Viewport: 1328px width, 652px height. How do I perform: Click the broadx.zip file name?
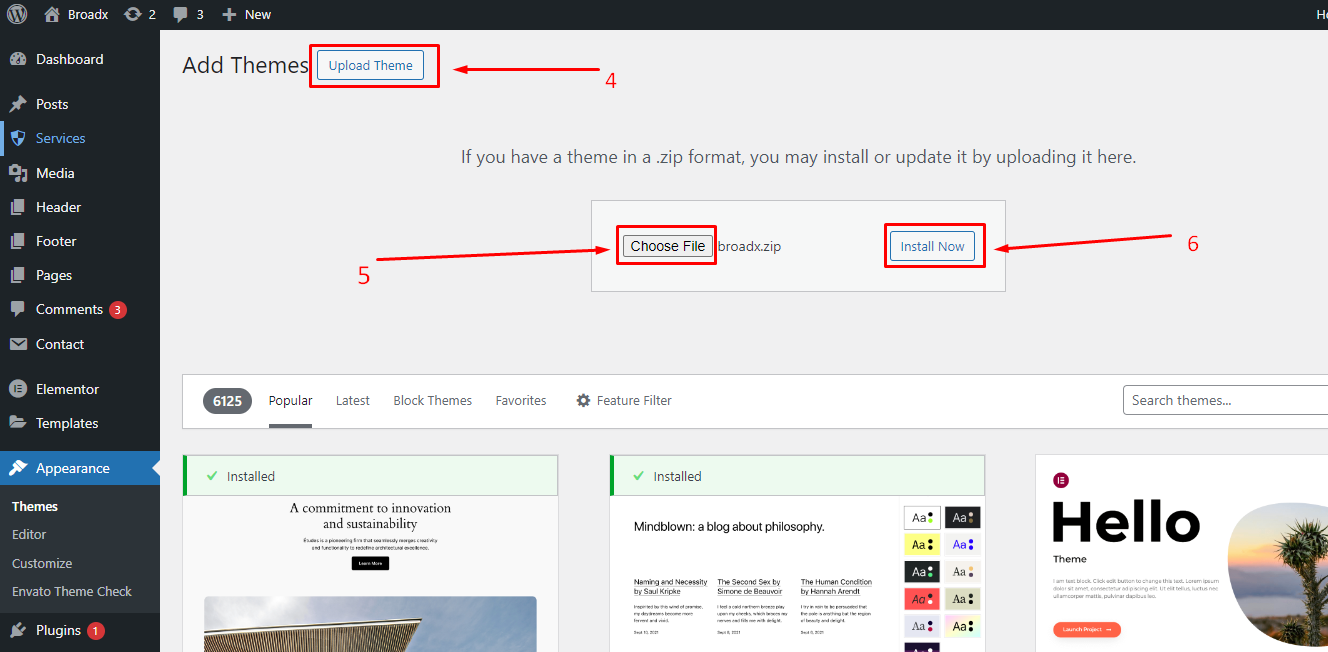tap(750, 246)
